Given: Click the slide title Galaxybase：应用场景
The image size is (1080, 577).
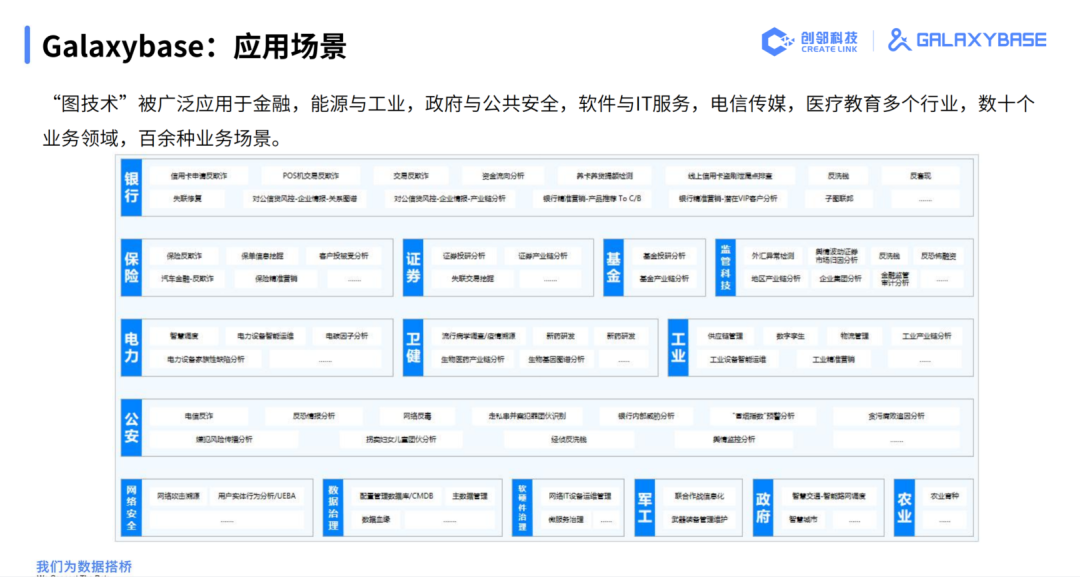Looking at the screenshot, I should (x=194, y=46).
